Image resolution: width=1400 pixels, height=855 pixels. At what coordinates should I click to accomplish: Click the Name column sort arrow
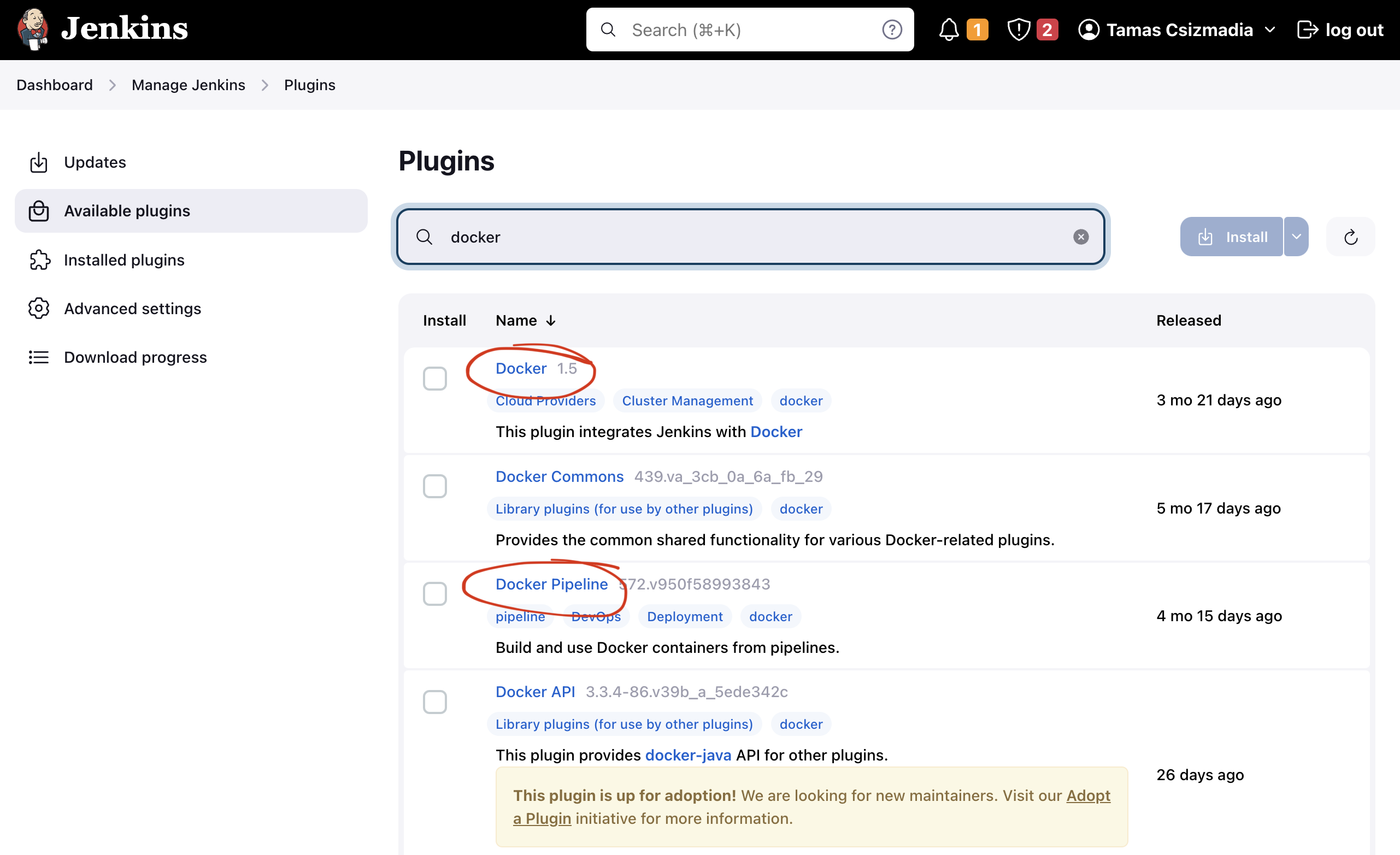551,320
